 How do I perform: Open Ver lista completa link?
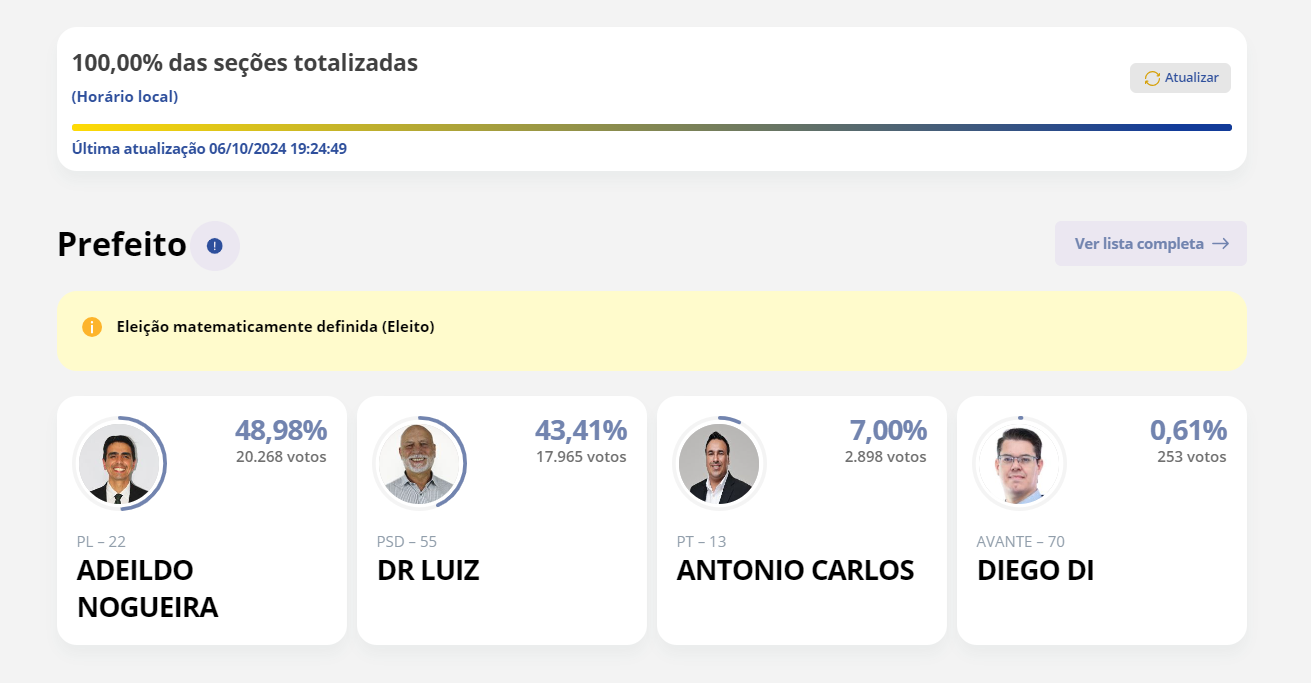tap(1139, 244)
